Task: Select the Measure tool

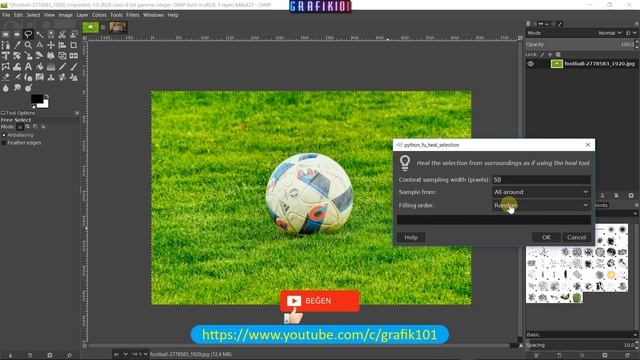Action: [x=40, y=45]
